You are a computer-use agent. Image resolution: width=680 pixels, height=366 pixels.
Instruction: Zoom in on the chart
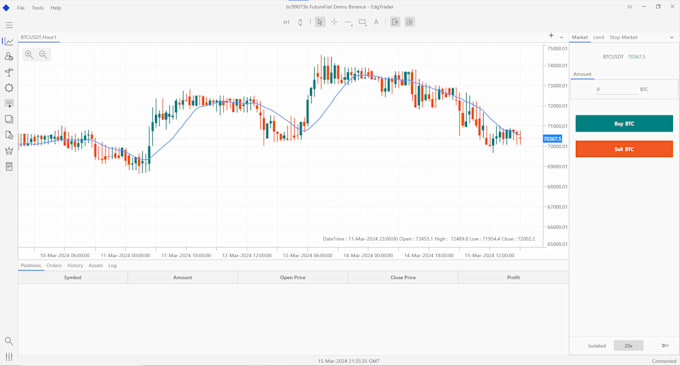tap(29, 55)
